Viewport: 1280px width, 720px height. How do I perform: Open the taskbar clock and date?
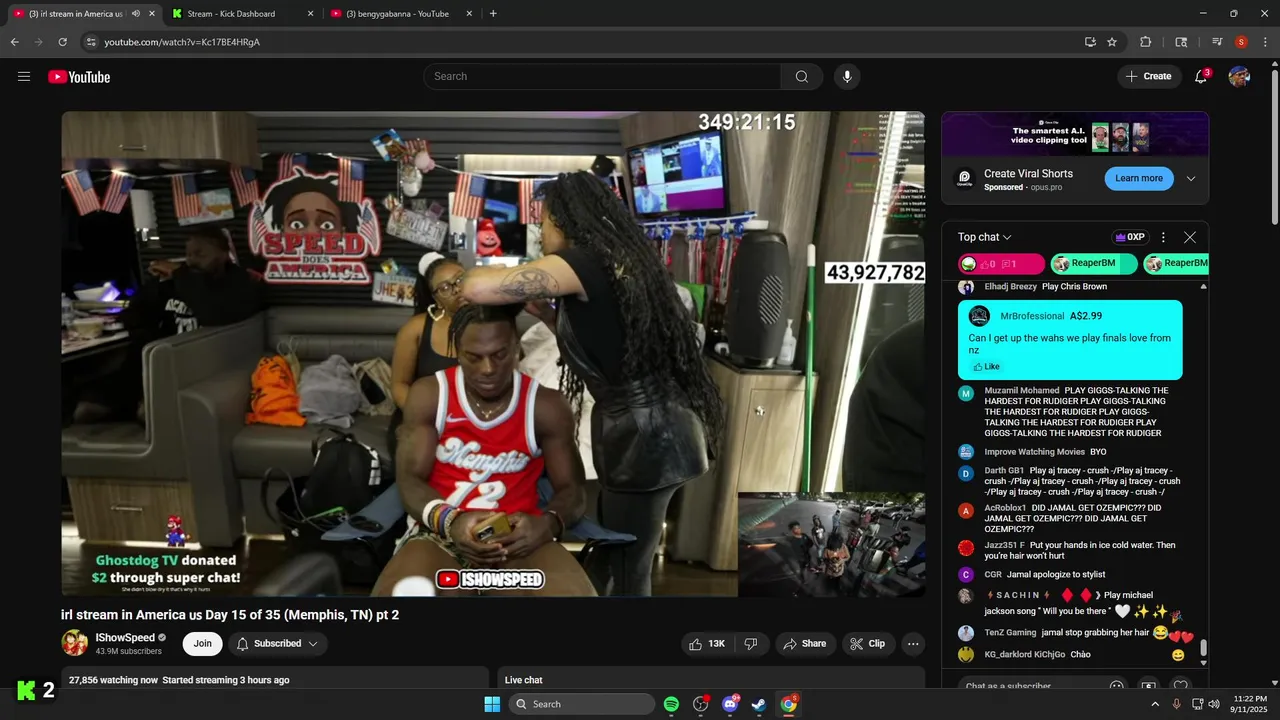pyautogui.click(x=1250, y=704)
